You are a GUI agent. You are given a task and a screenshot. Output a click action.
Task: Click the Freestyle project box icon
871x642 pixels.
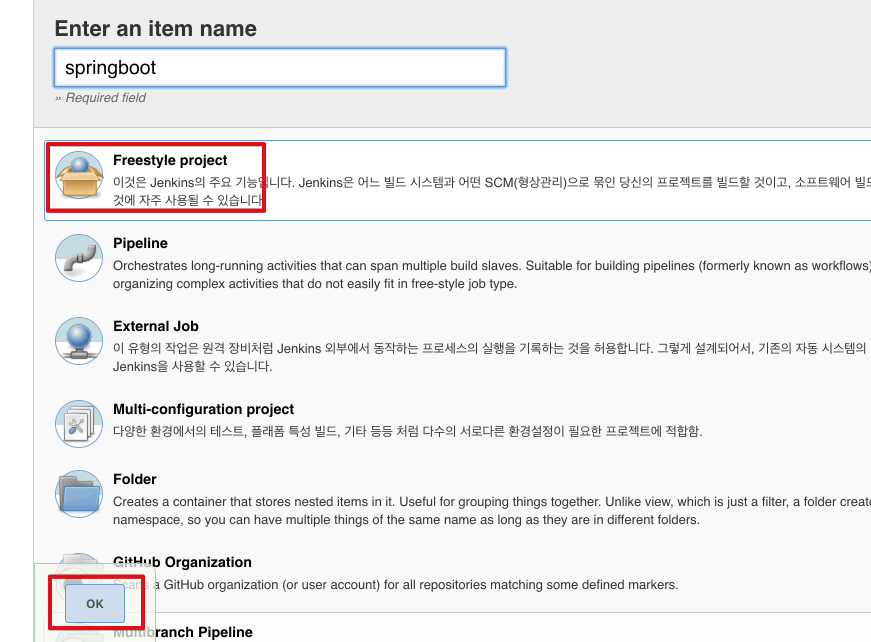point(79,175)
